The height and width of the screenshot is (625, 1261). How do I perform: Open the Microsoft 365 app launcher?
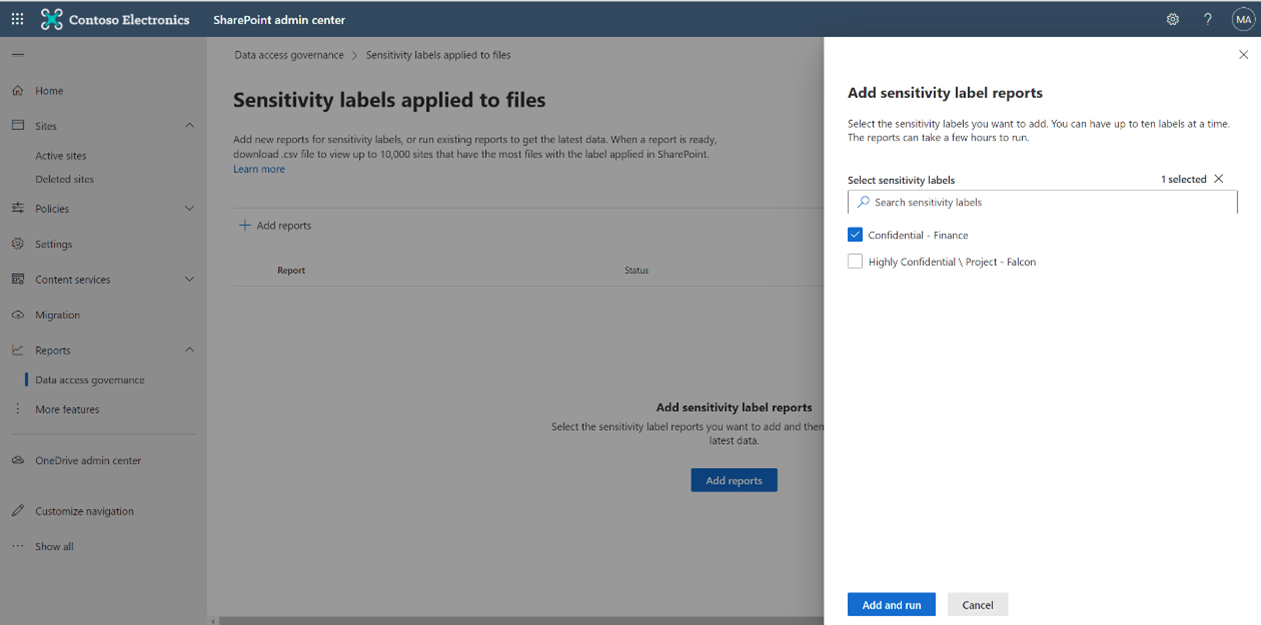[x=16, y=18]
